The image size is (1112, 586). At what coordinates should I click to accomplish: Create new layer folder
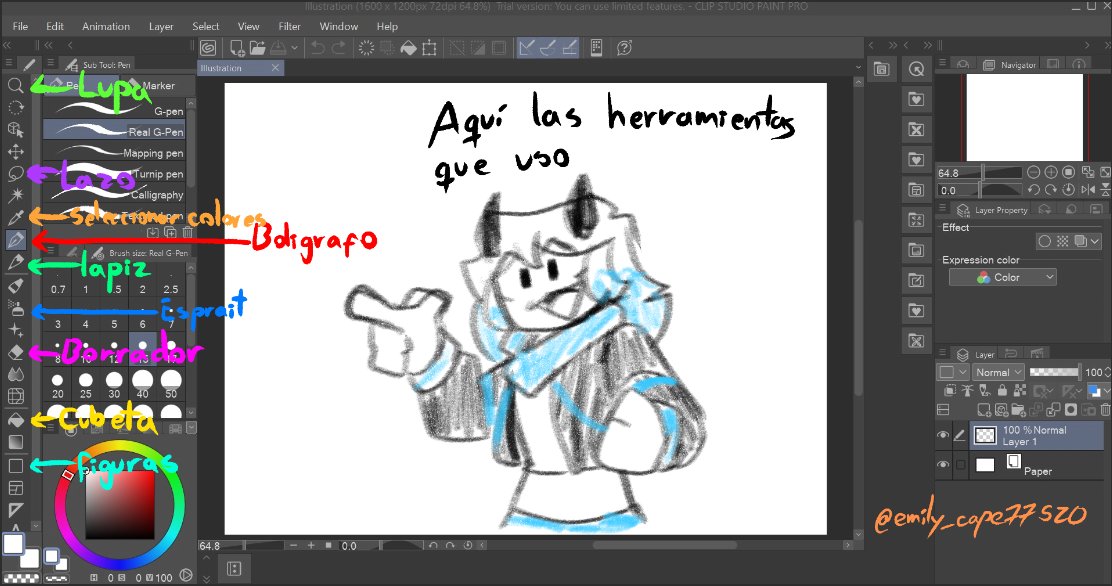[1018, 409]
